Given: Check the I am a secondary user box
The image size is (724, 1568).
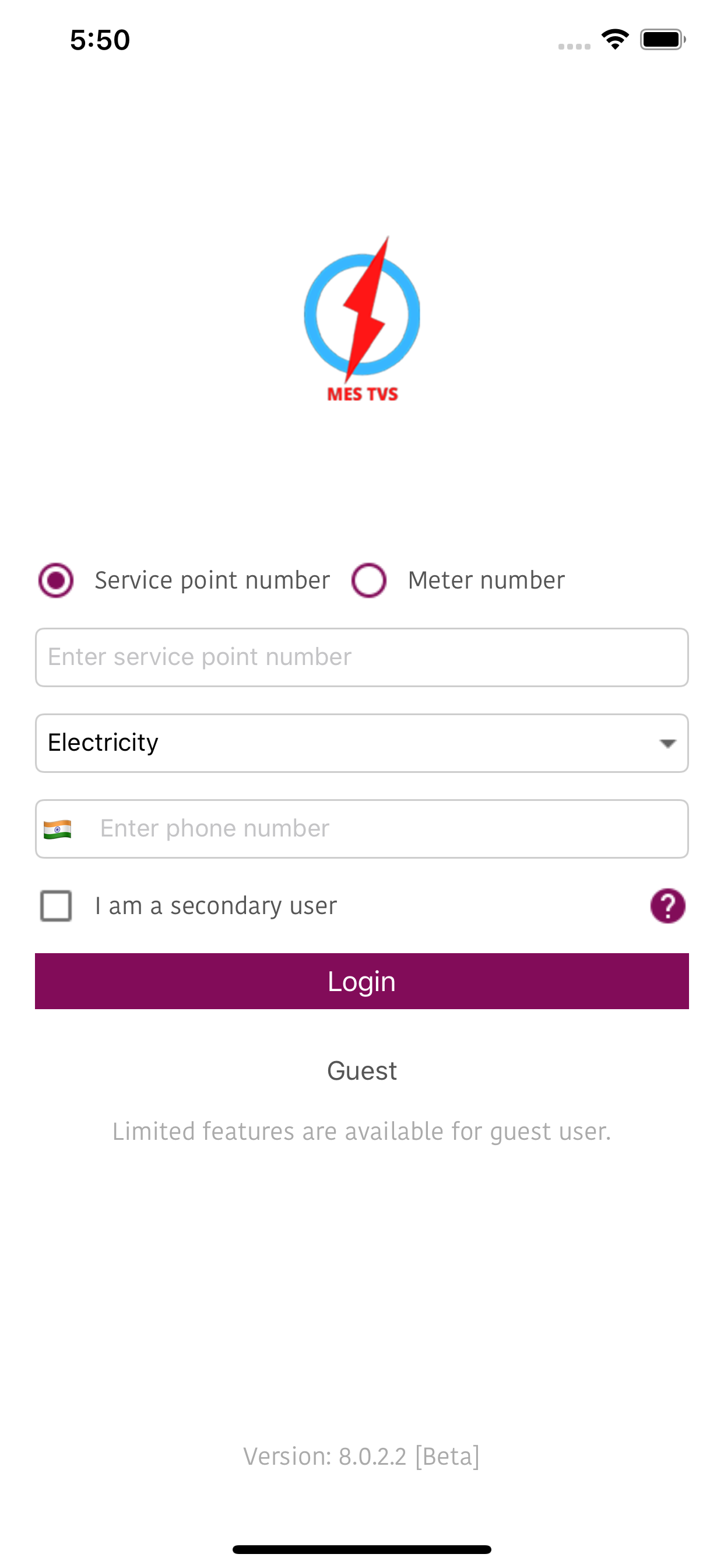Looking at the screenshot, I should (56, 906).
